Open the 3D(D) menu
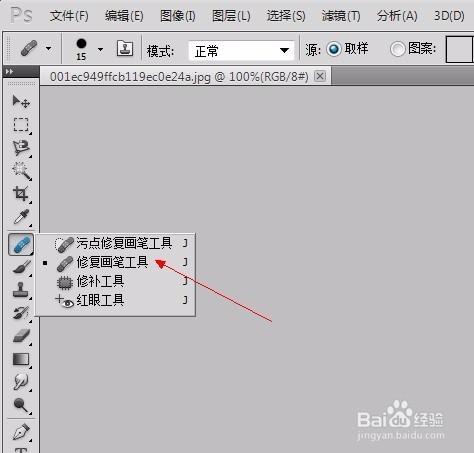This screenshot has width=474, height=453. [449, 16]
